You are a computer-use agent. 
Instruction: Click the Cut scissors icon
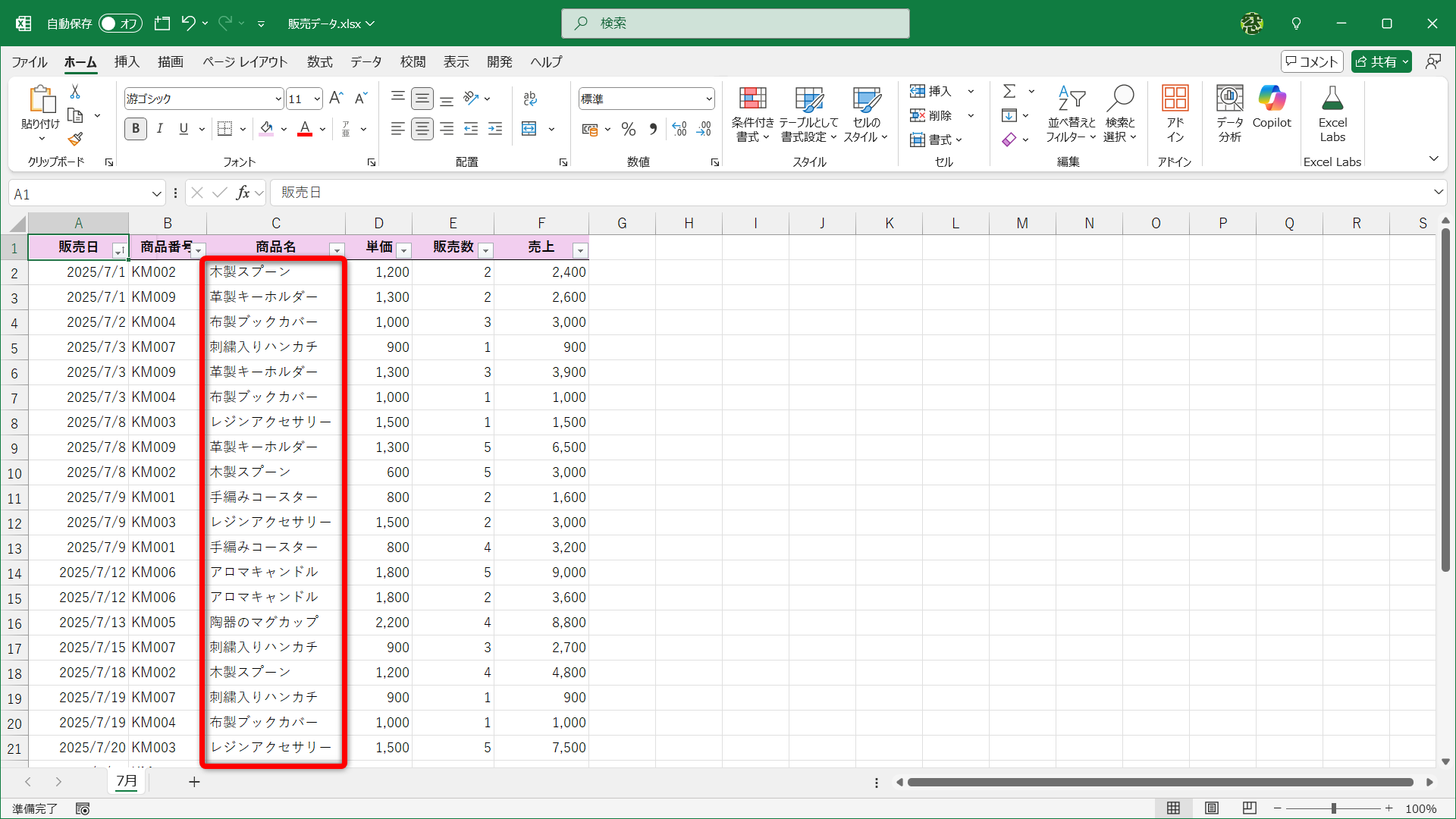[x=75, y=92]
